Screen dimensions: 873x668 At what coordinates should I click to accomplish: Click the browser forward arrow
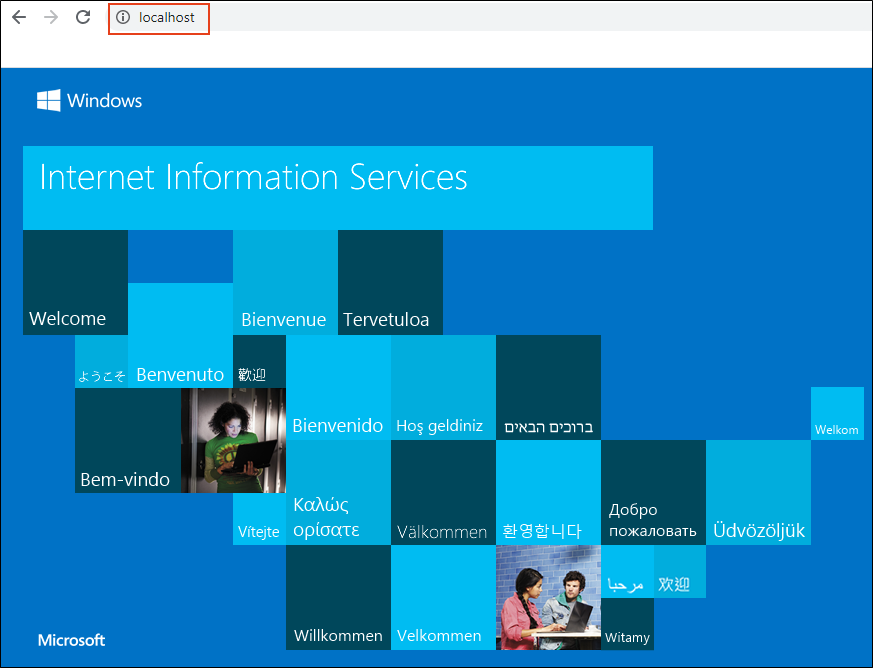click(x=51, y=17)
